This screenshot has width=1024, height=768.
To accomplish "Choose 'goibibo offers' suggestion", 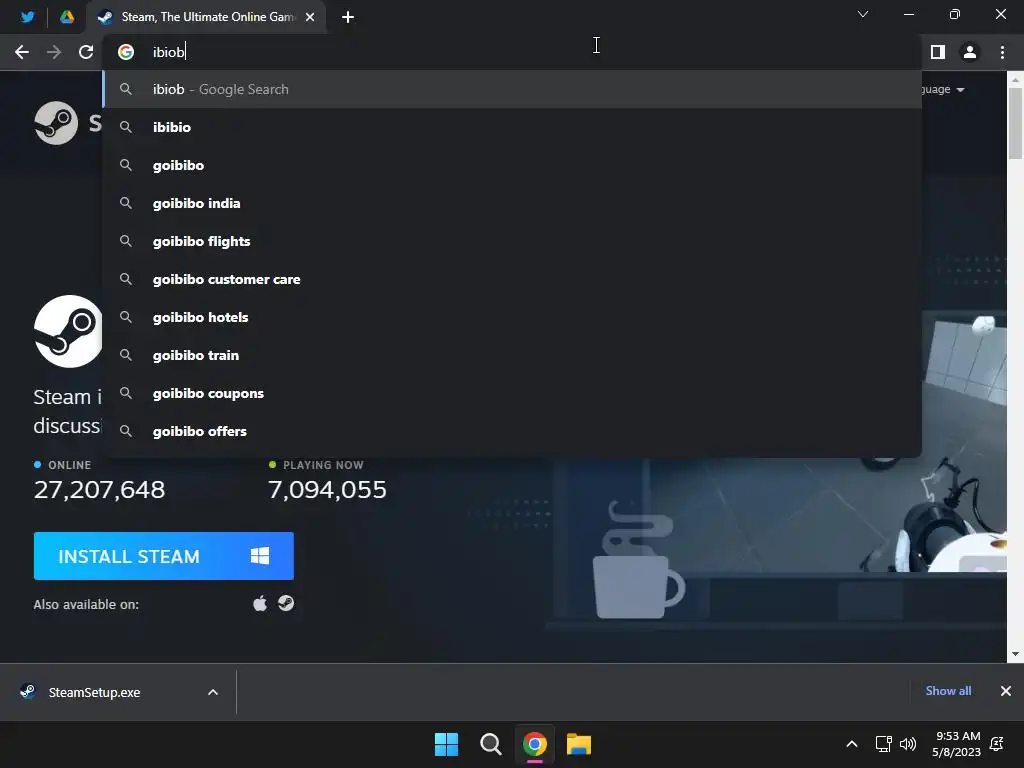I will tap(512, 431).
